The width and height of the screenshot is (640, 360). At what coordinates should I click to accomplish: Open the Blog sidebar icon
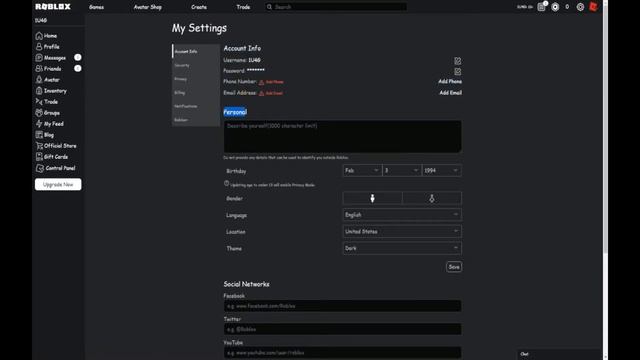(39, 135)
